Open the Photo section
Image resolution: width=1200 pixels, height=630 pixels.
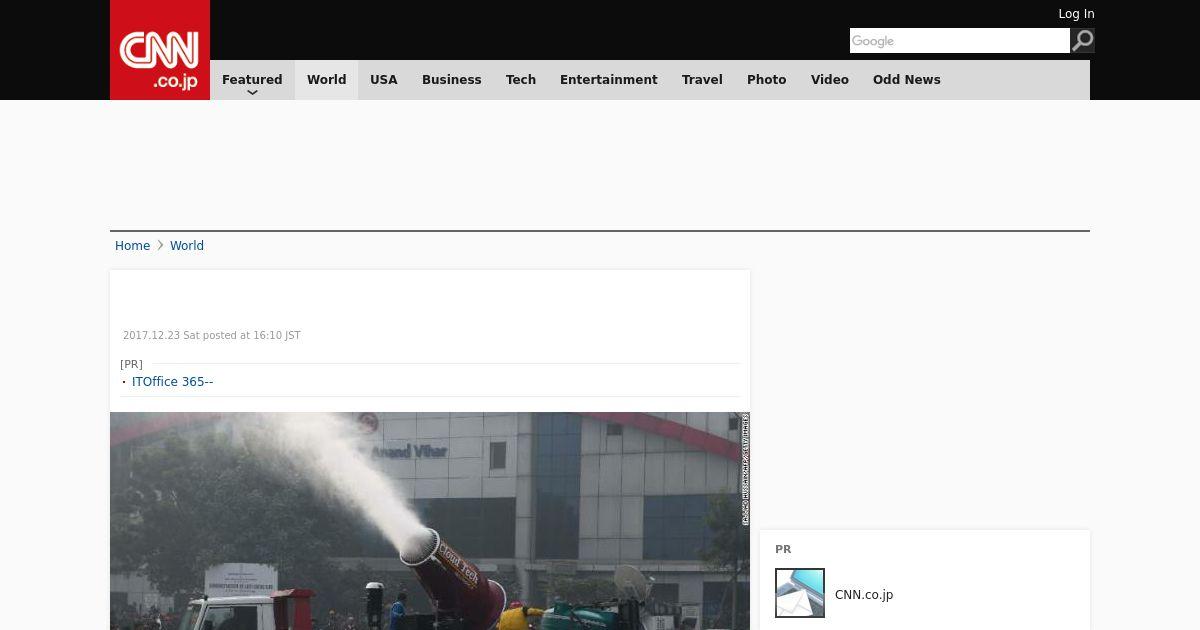click(x=767, y=80)
